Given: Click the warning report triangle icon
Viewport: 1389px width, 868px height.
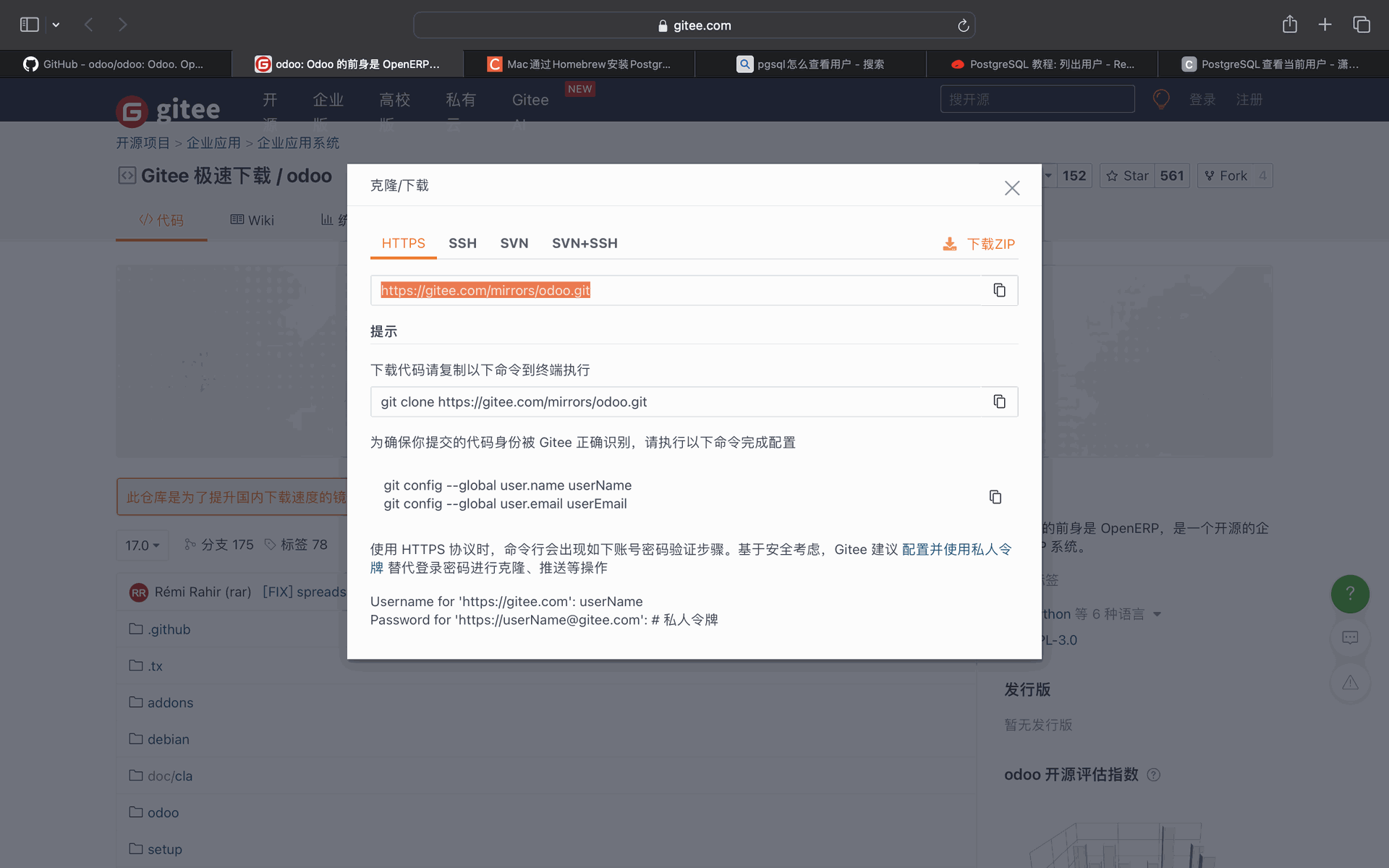Looking at the screenshot, I should pyautogui.click(x=1350, y=683).
